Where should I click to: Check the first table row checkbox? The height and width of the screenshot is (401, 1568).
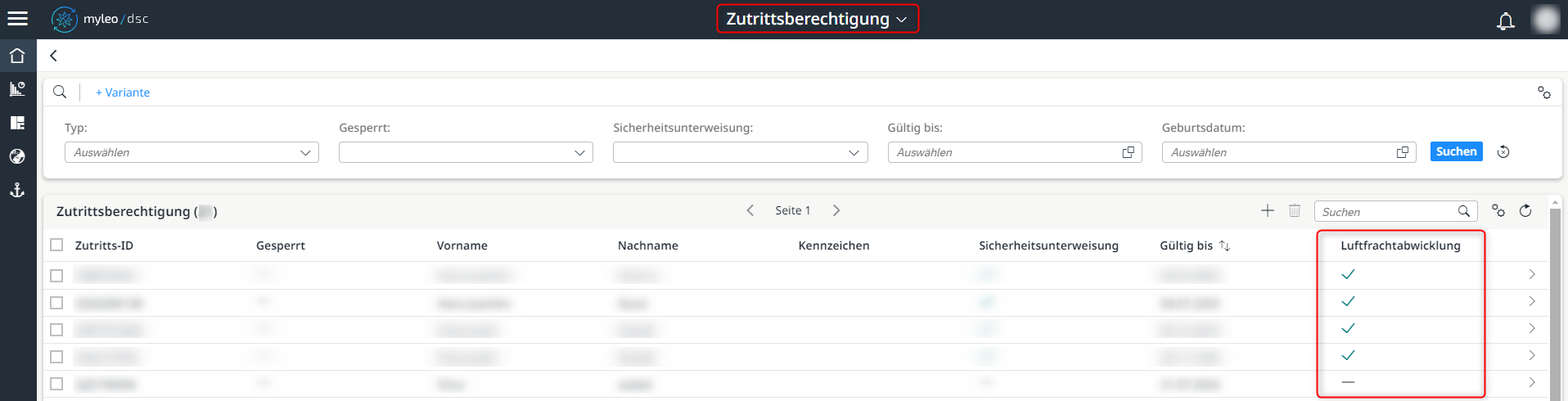[56, 276]
